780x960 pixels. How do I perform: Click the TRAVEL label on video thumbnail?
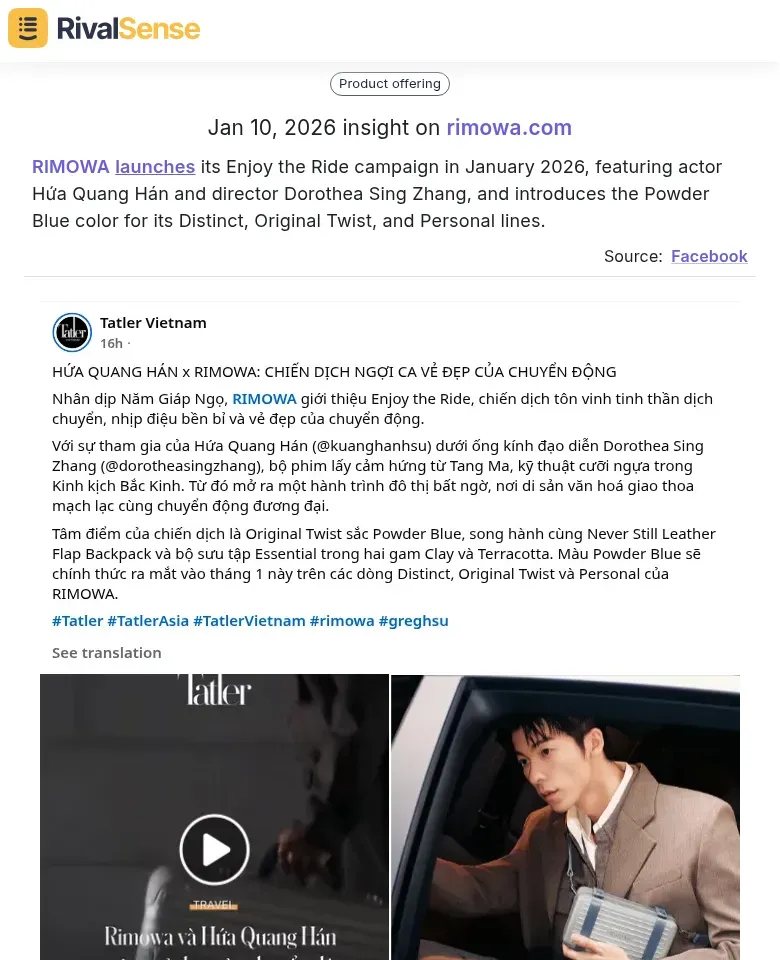(x=213, y=904)
